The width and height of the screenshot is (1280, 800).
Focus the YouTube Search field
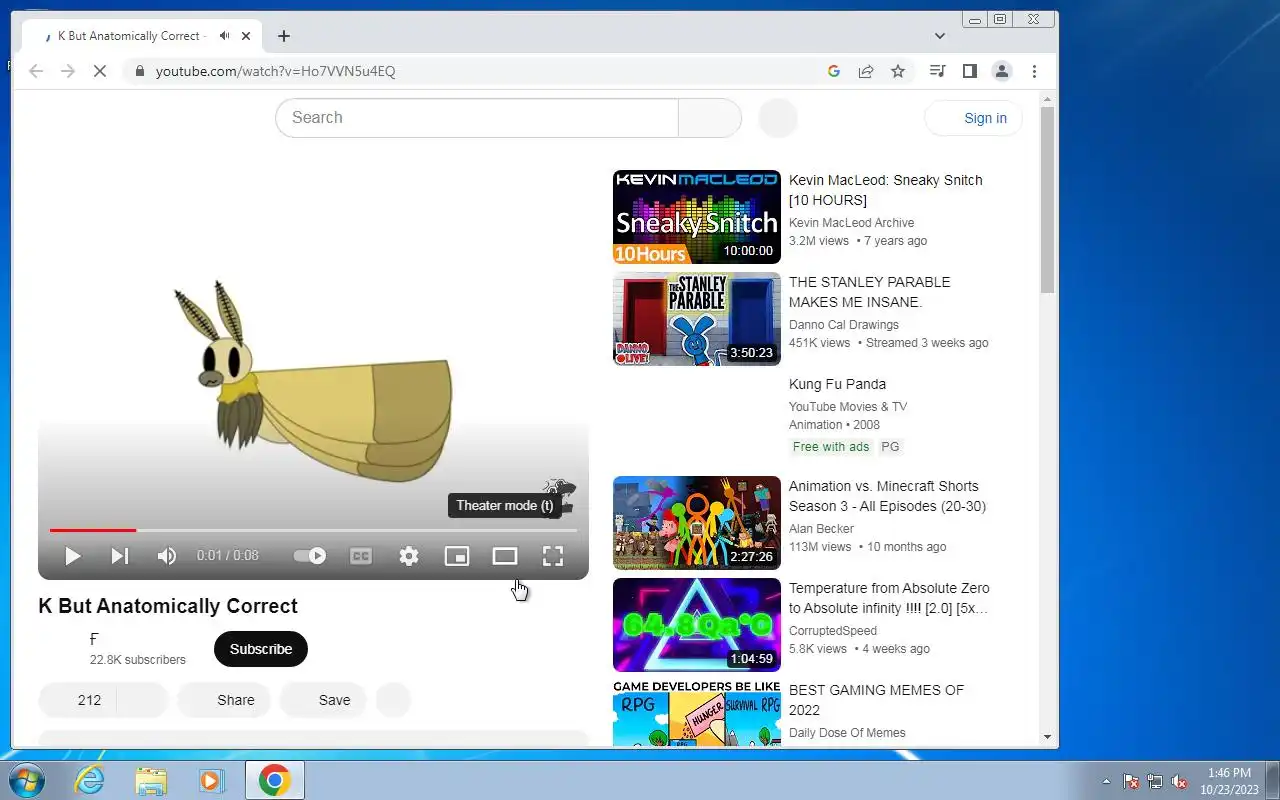[477, 118]
